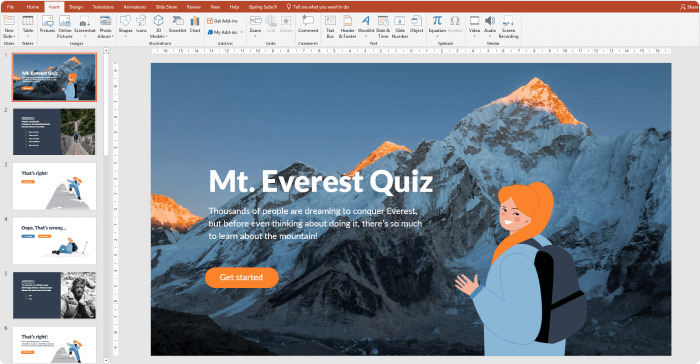The height and width of the screenshot is (364, 700).
Task: Expand the Screenshot dropdown arrow
Action: 85,37
